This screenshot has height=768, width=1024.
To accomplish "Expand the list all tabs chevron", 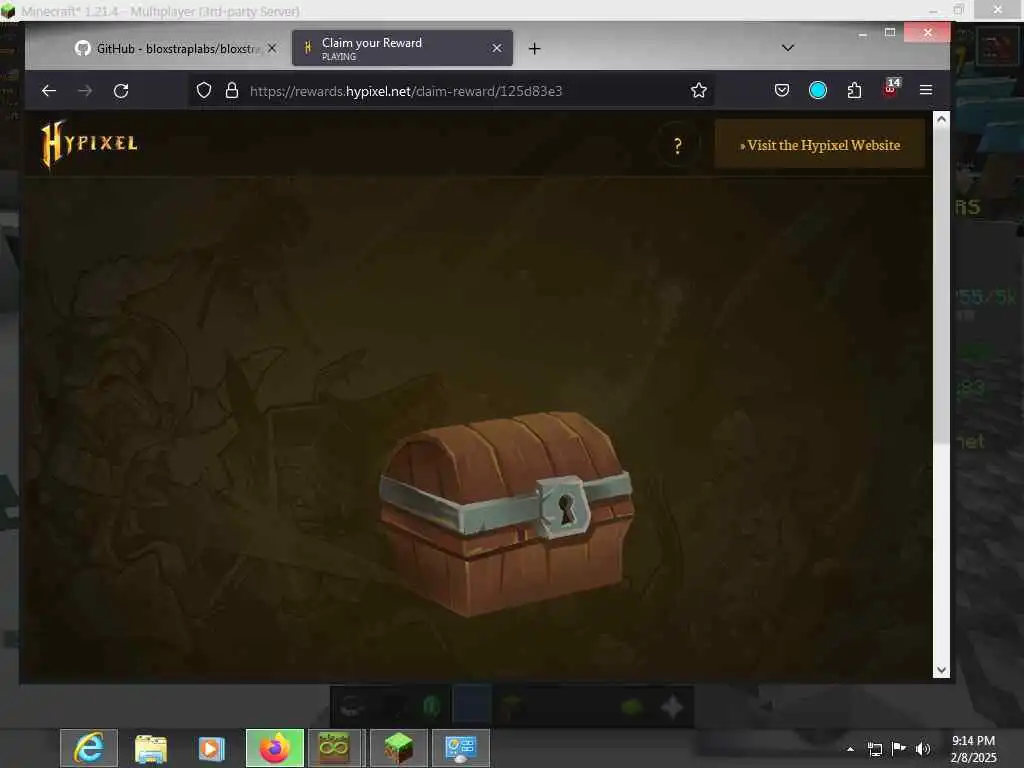I will (x=788, y=48).
